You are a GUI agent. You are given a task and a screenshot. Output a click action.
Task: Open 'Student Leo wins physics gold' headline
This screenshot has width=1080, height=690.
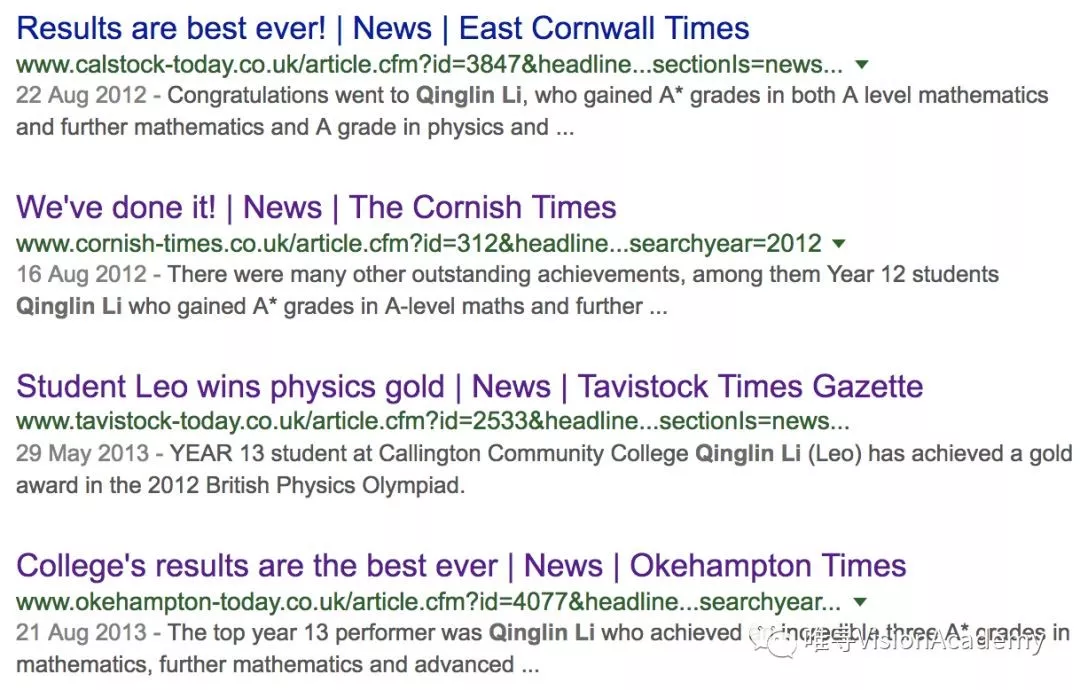point(469,386)
